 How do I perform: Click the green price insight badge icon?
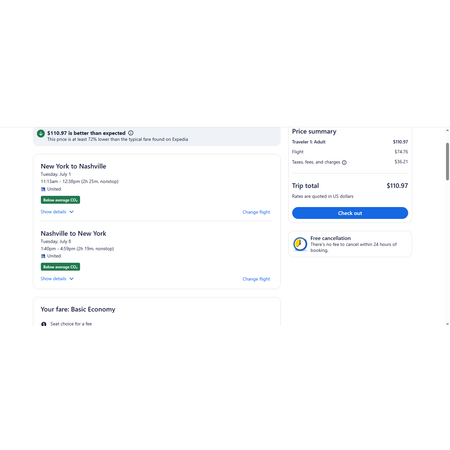(41, 133)
